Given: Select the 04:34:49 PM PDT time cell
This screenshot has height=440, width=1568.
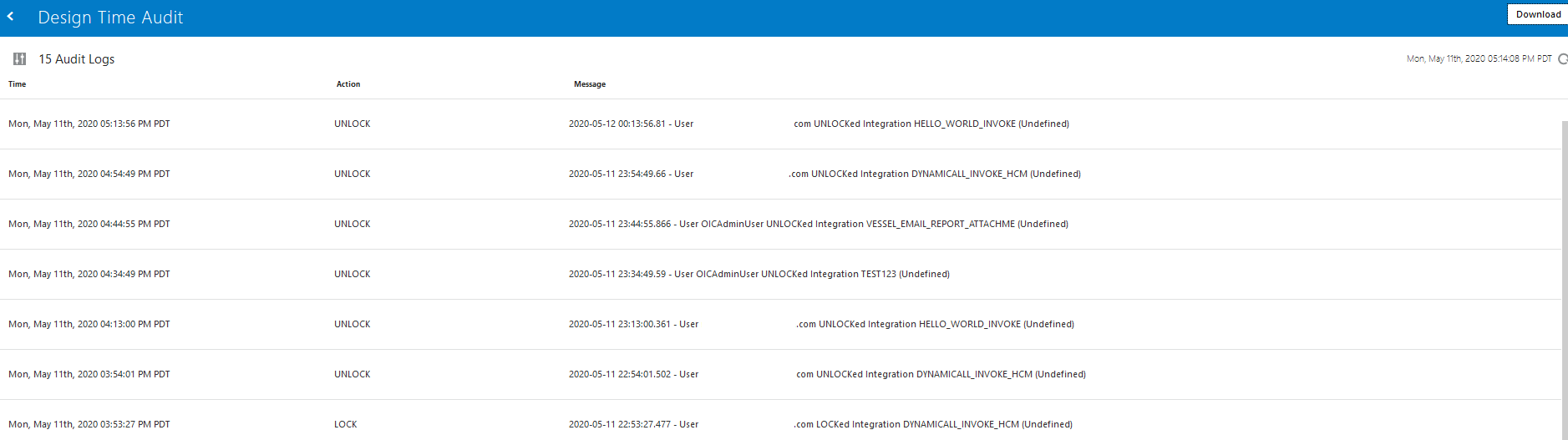Looking at the screenshot, I should (x=89, y=274).
